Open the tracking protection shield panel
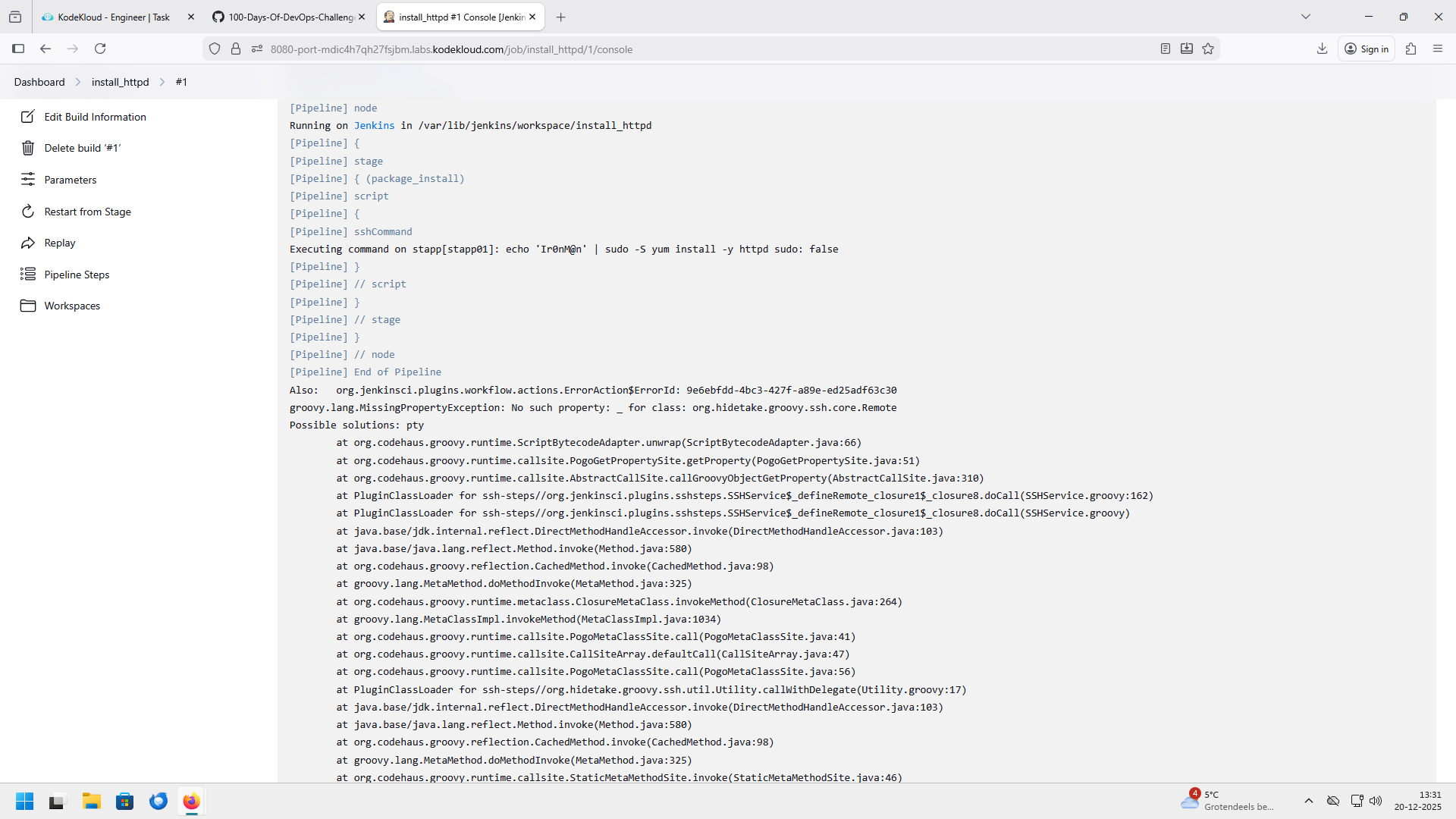This screenshot has width=1456, height=819. 215,49
